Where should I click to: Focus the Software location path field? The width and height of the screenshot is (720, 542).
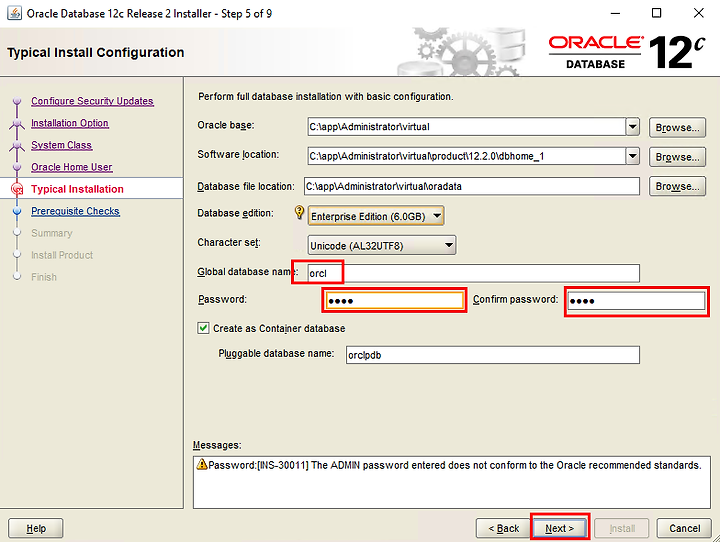tap(467, 156)
